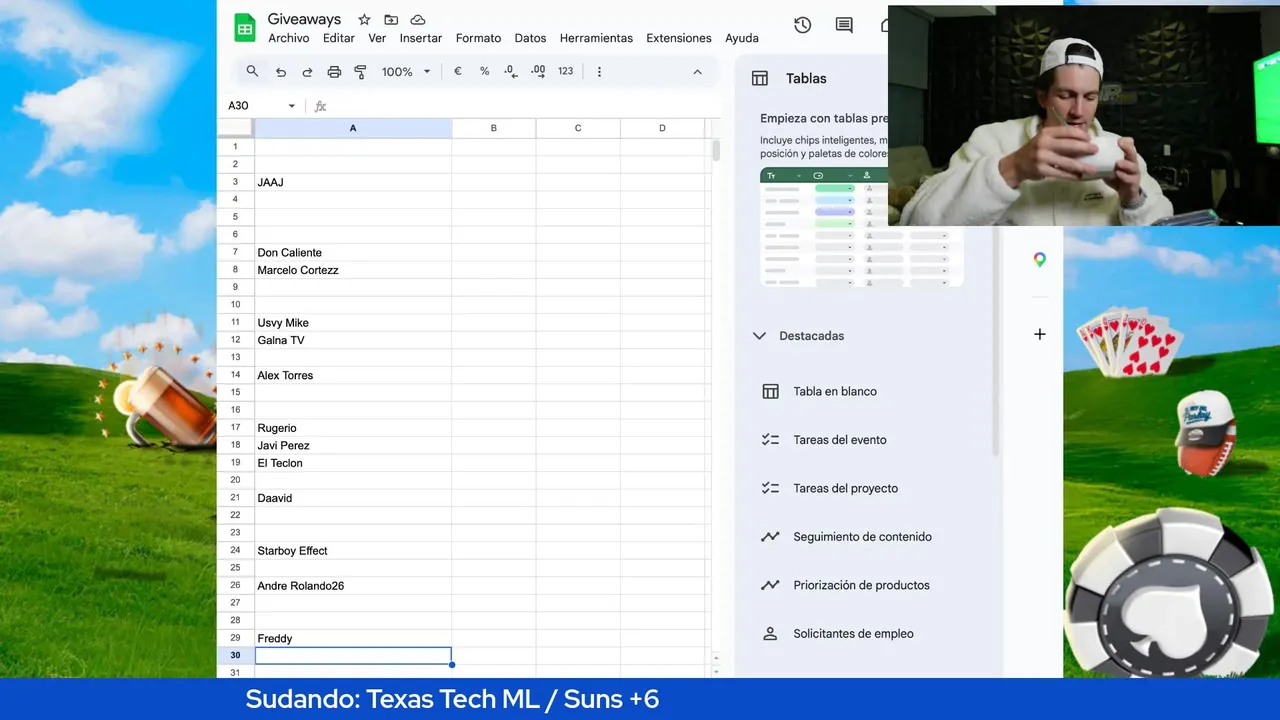
Task: Decrease decimal places
Action: pos(511,71)
